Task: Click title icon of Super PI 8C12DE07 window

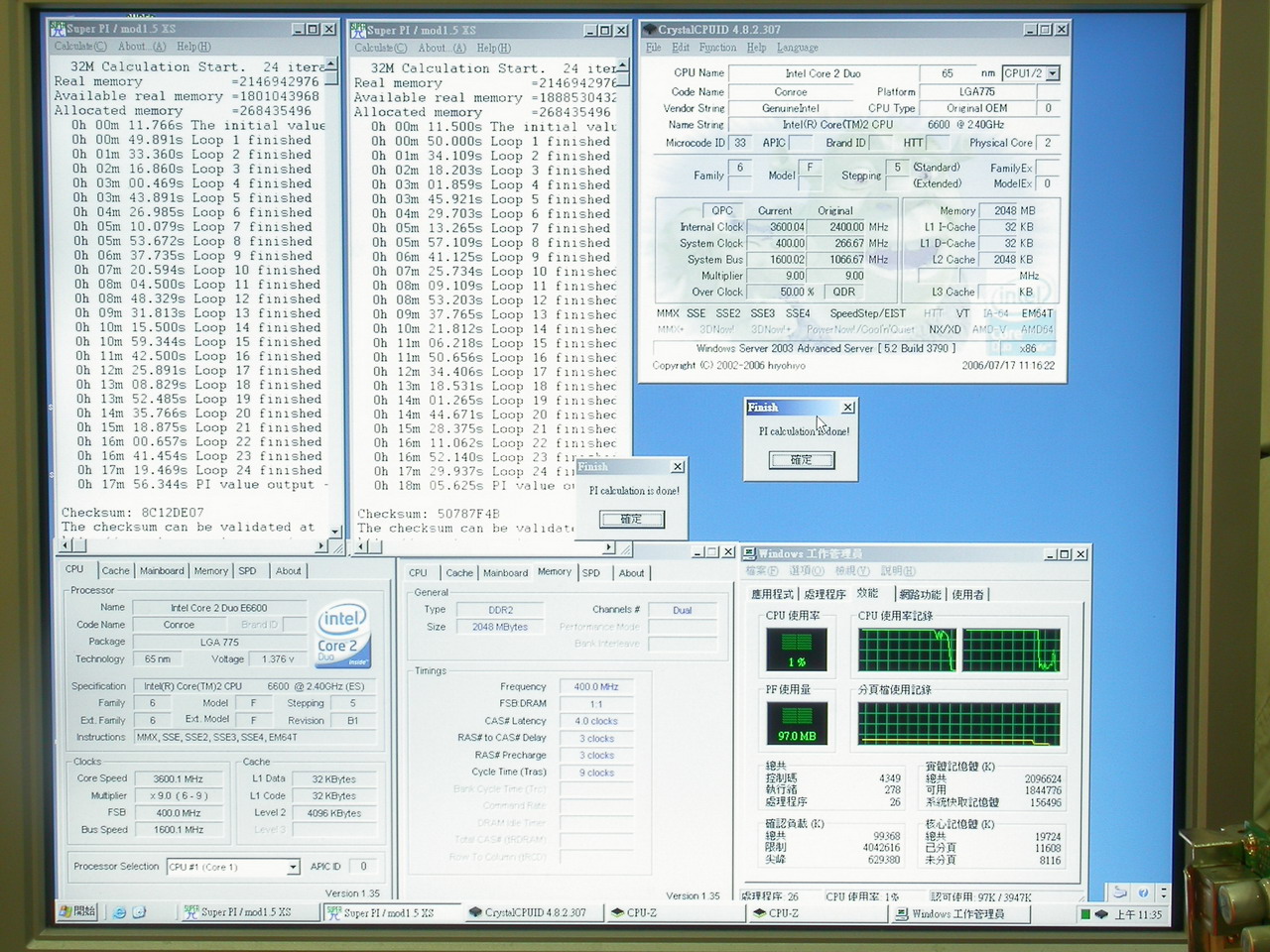Action: pos(59,29)
